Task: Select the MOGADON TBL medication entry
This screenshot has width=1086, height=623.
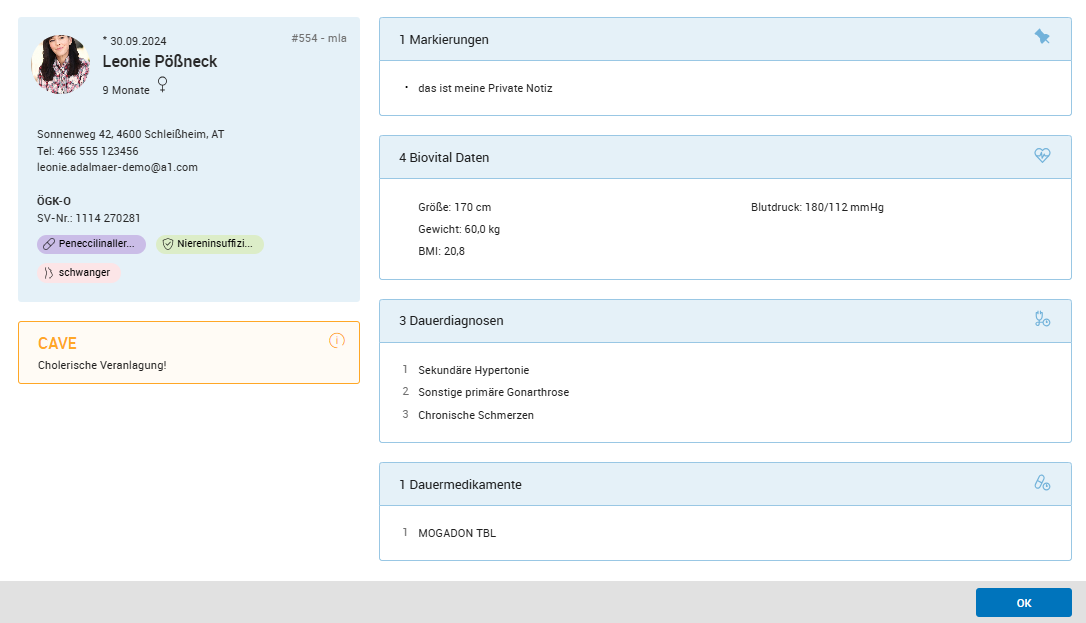Action: coord(456,533)
